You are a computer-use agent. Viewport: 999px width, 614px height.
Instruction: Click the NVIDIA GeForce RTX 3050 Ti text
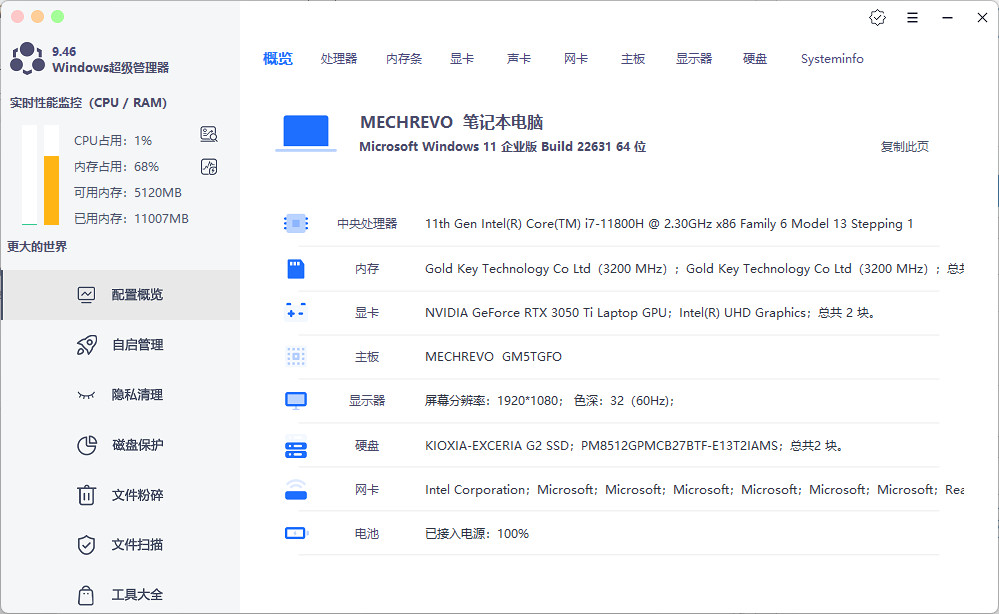[x=650, y=313]
